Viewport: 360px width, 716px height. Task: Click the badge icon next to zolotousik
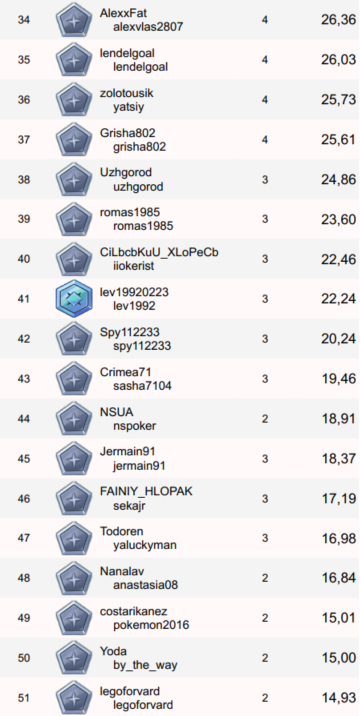tap(74, 100)
